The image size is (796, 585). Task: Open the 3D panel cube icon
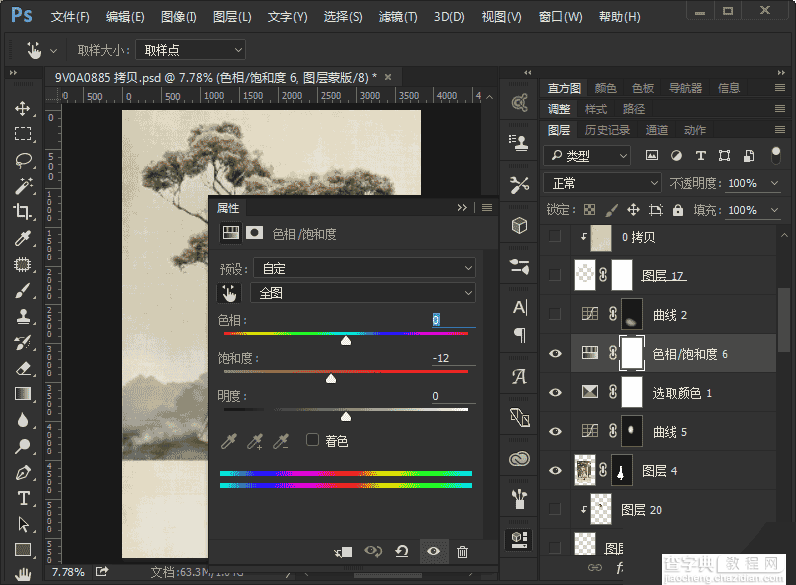pyautogui.click(x=519, y=225)
